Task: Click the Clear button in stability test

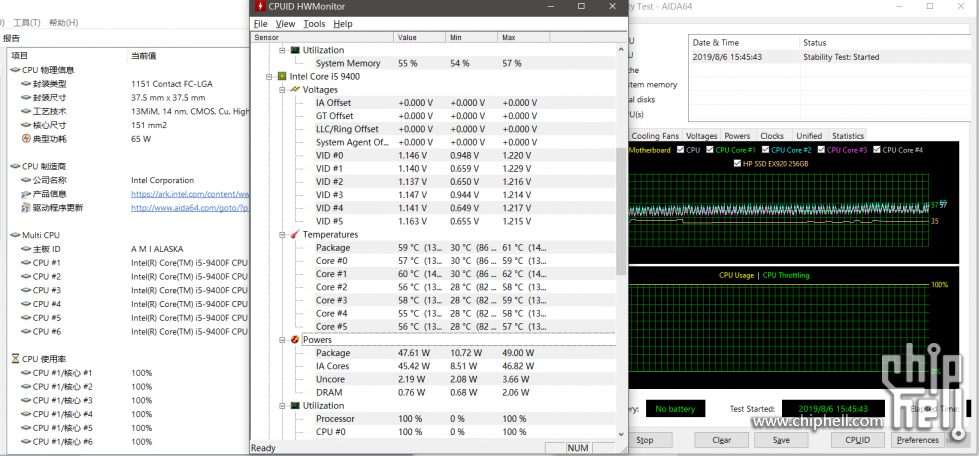Action: (x=722, y=440)
